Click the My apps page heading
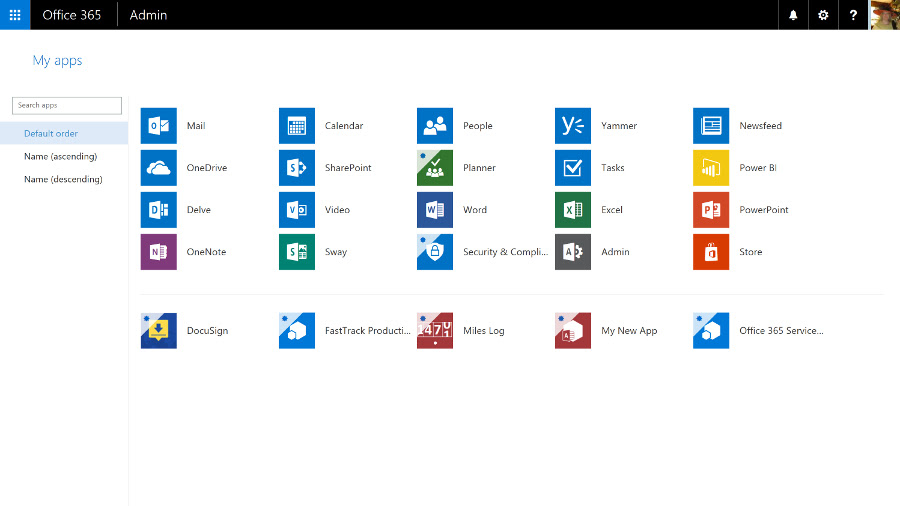 (x=57, y=60)
